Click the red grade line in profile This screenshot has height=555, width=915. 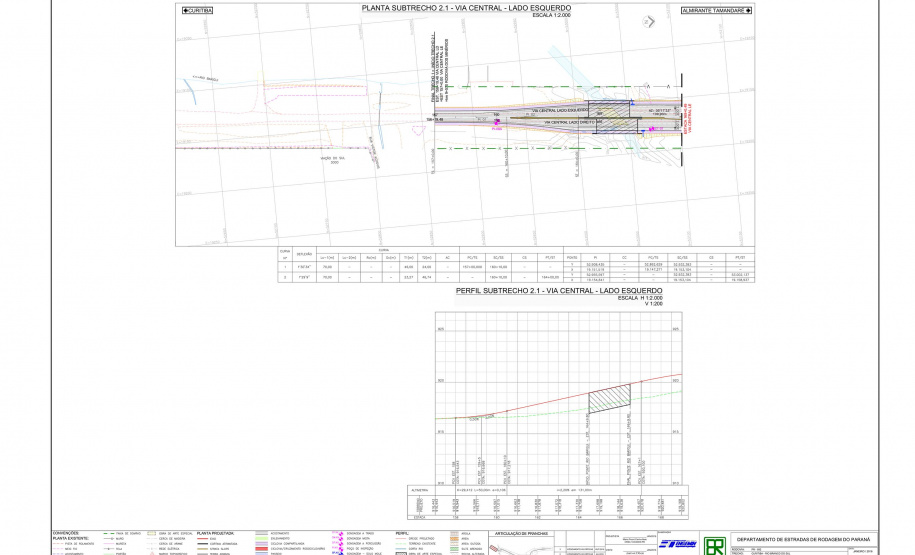[520, 406]
